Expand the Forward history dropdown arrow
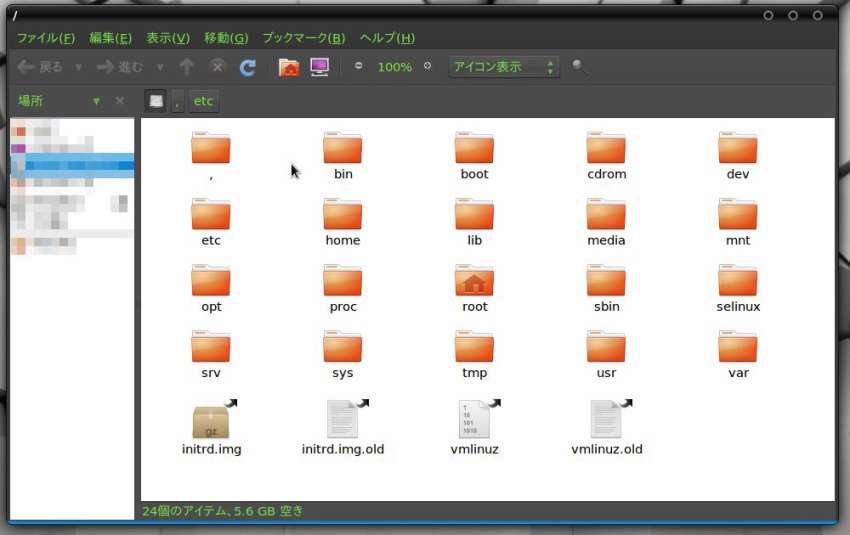 pyautogui.click(x=160, y=67)
